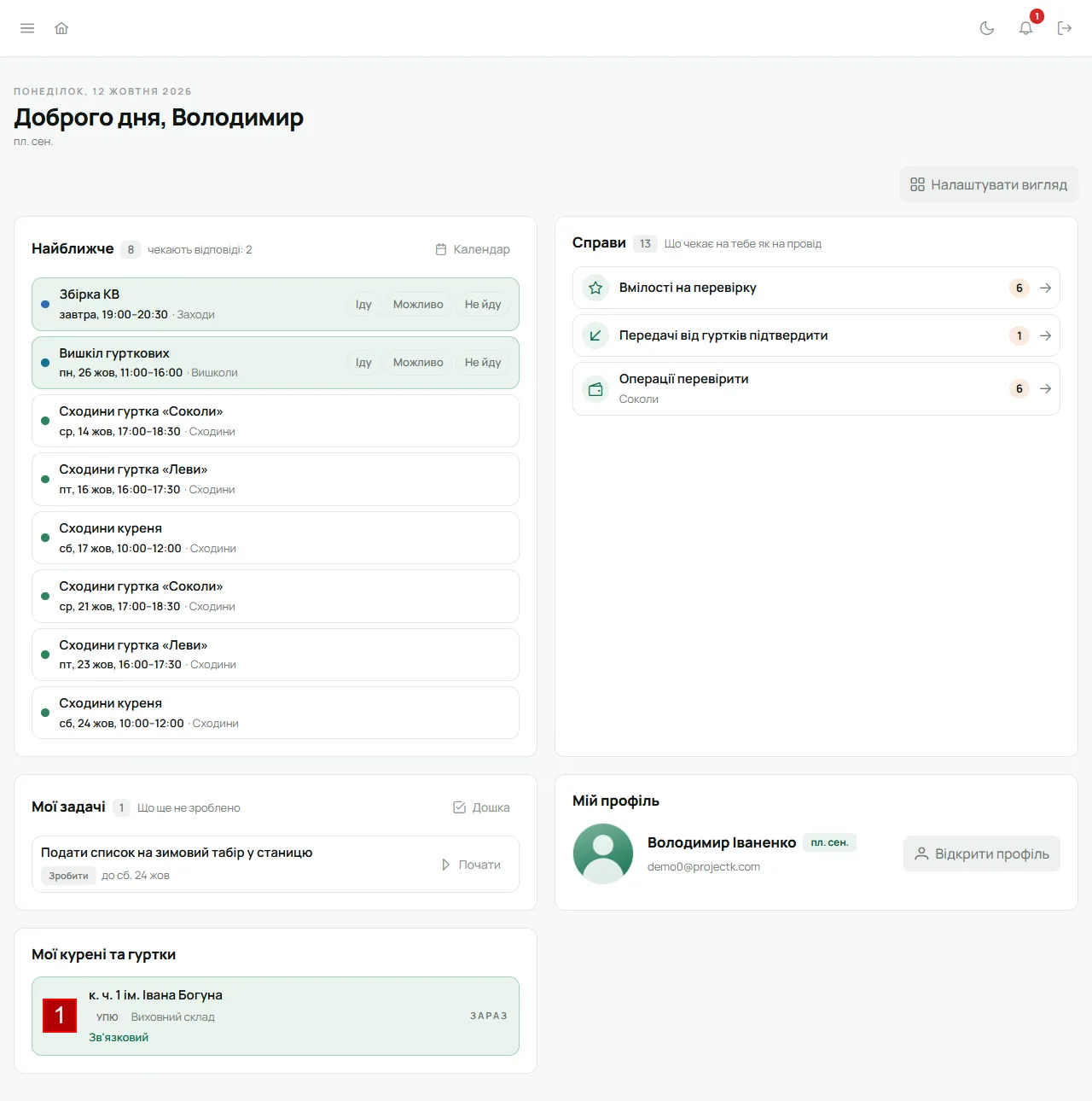Go to home via house icon
This screenshot has height=1101, width=1092.
click(61, 28)
